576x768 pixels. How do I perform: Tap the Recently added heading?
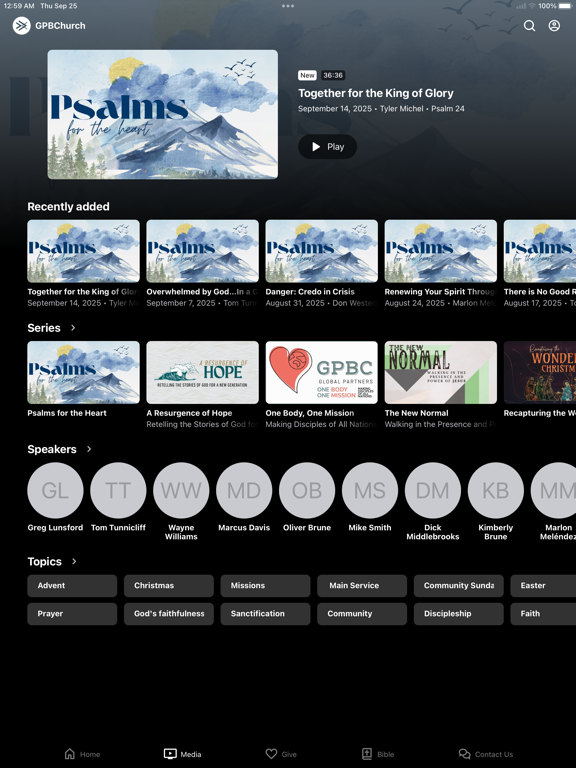[x=69, y=207]
